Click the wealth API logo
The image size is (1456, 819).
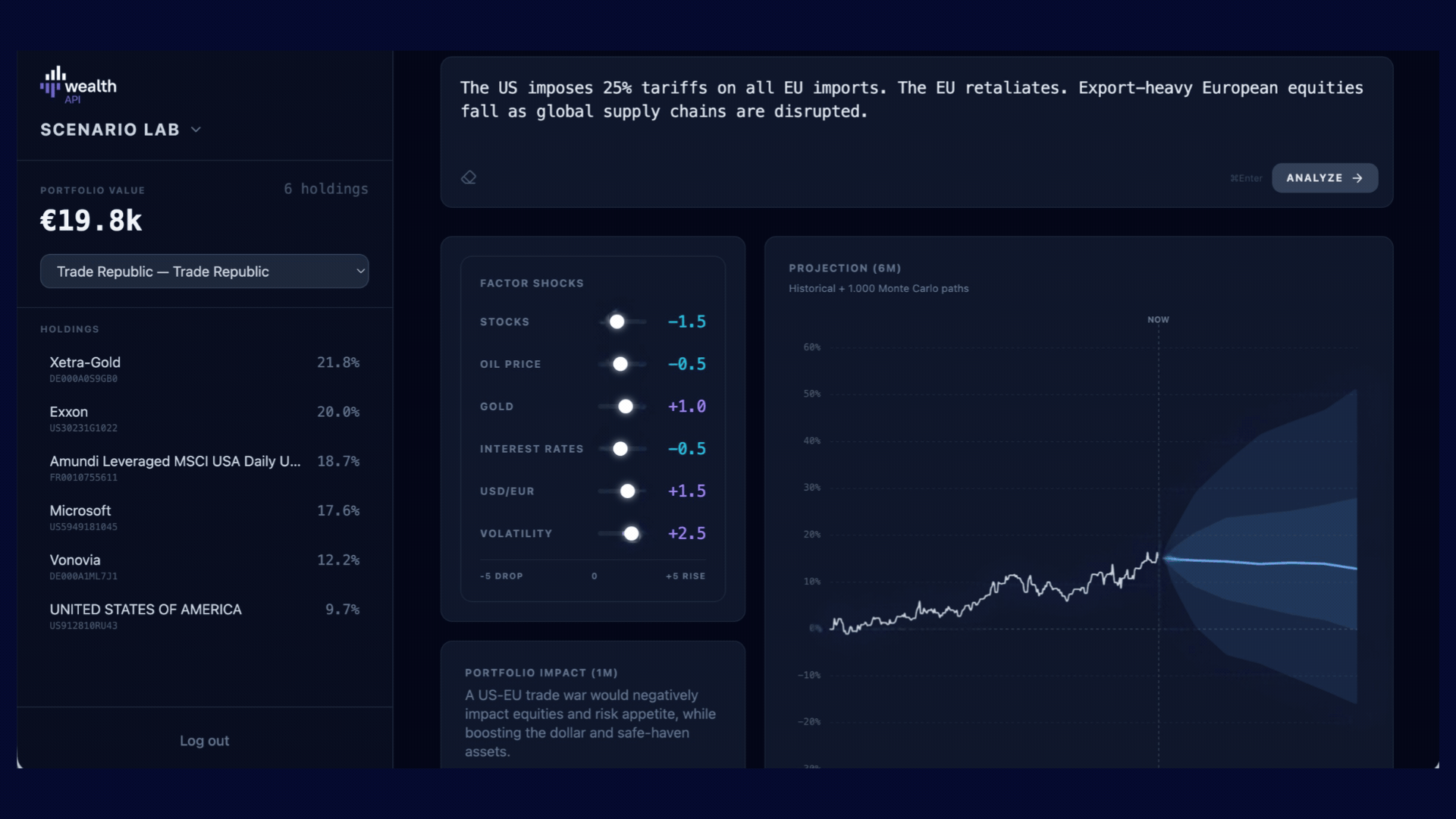tap(79, 85)
